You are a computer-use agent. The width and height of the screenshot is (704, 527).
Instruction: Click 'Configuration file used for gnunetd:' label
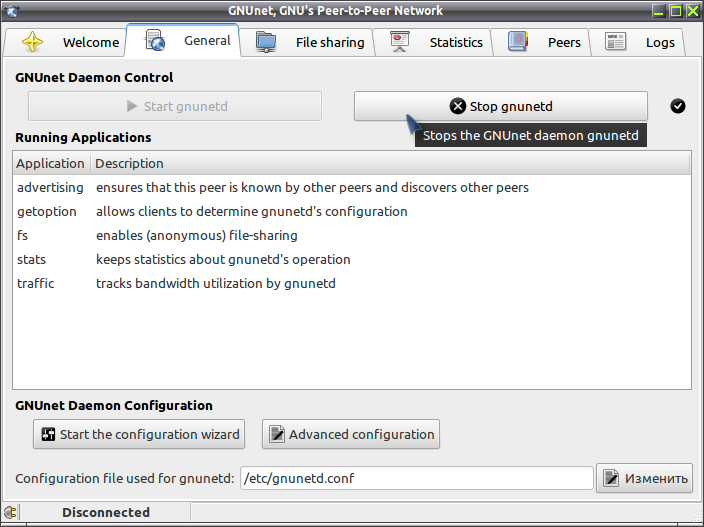pyautogui.click(x=125, y=479)
